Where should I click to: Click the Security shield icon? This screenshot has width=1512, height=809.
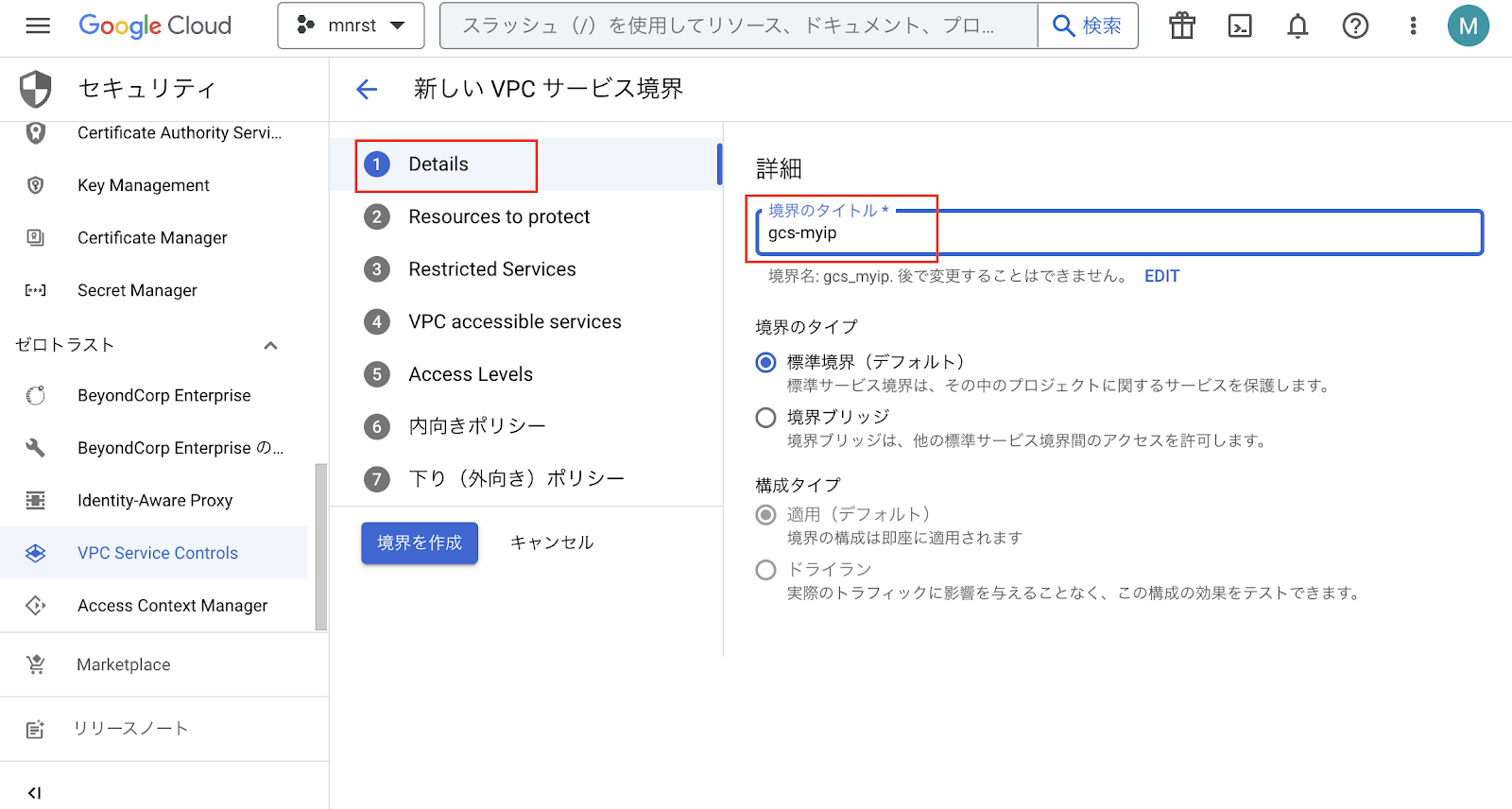pos(36,89)
